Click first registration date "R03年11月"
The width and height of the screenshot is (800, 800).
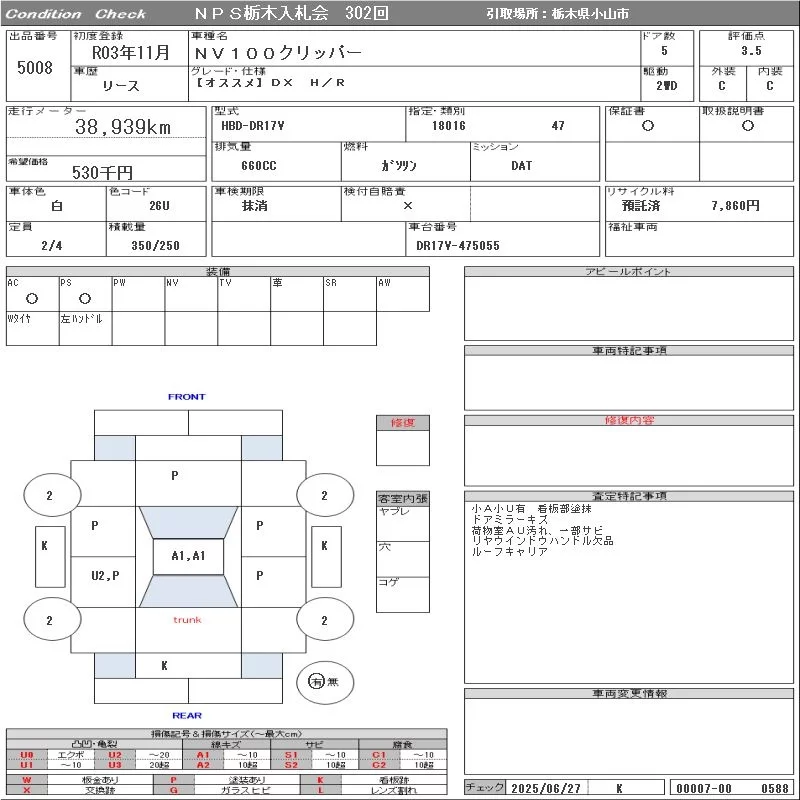(131, 52)
